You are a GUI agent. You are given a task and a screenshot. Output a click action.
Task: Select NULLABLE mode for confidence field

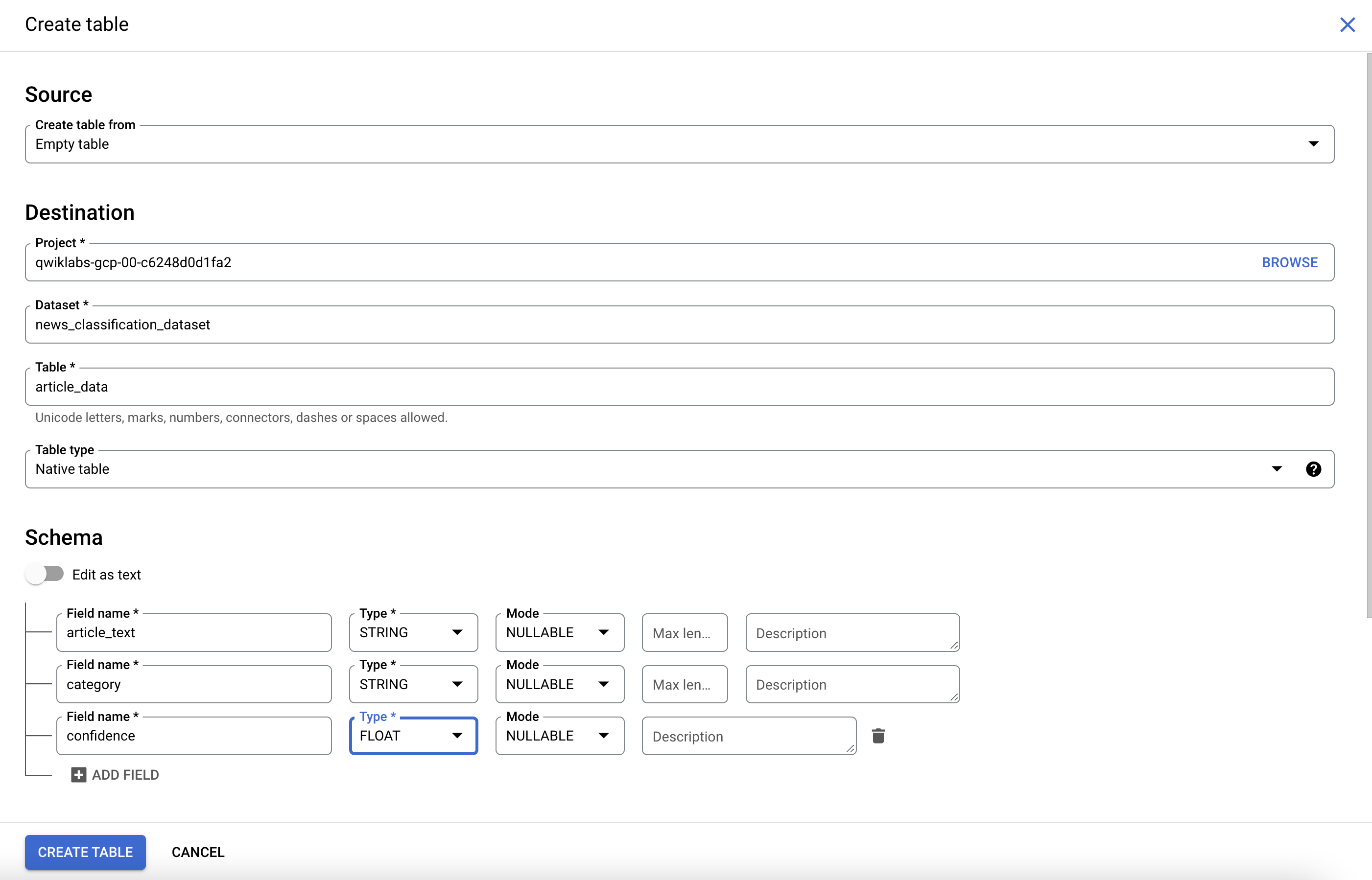coord(556,736)
